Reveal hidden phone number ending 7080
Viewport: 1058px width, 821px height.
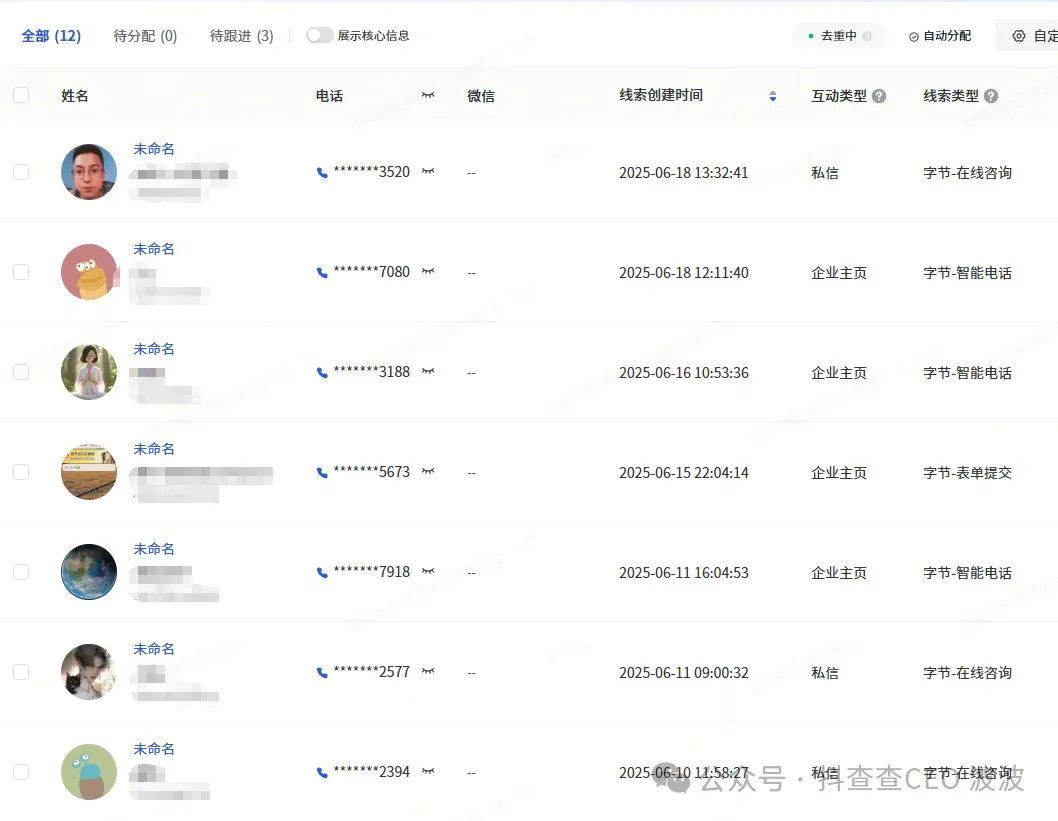tap(429, 272)
